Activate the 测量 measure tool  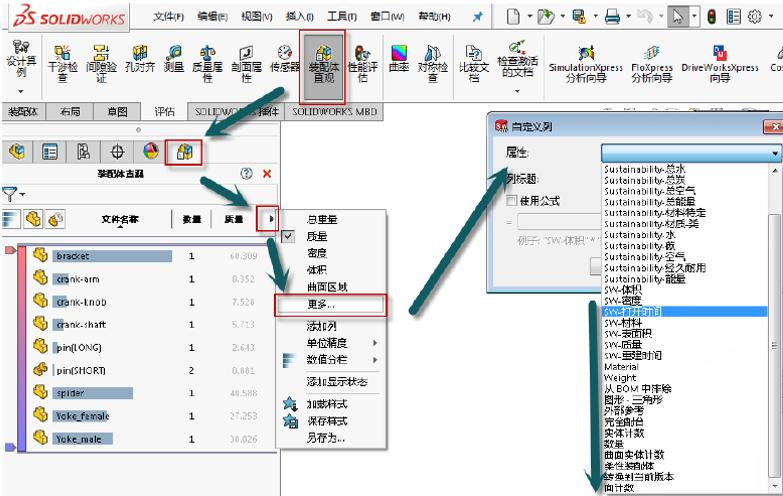(174, 59)
